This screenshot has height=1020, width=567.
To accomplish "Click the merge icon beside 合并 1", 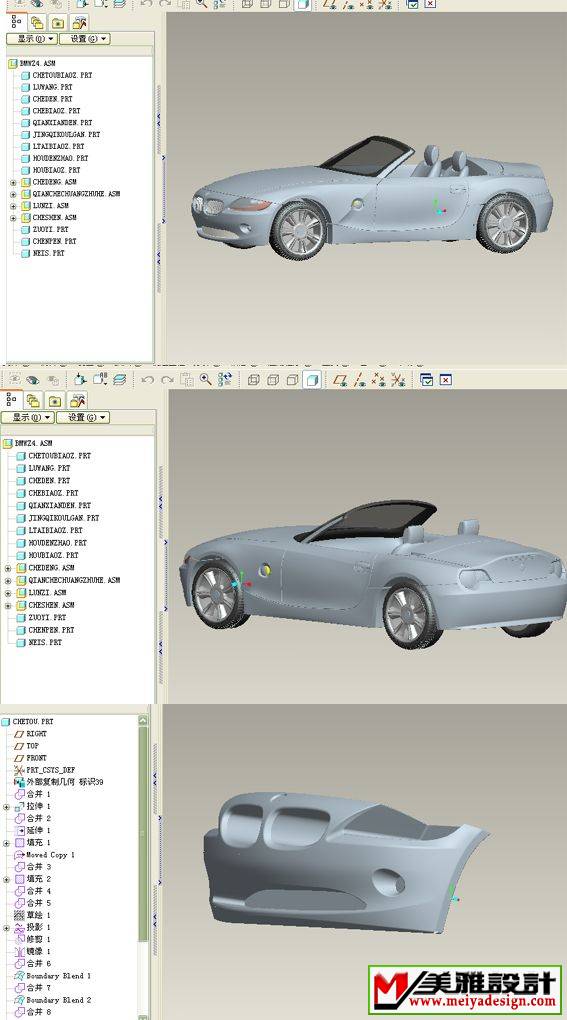I will click(19, 794).
